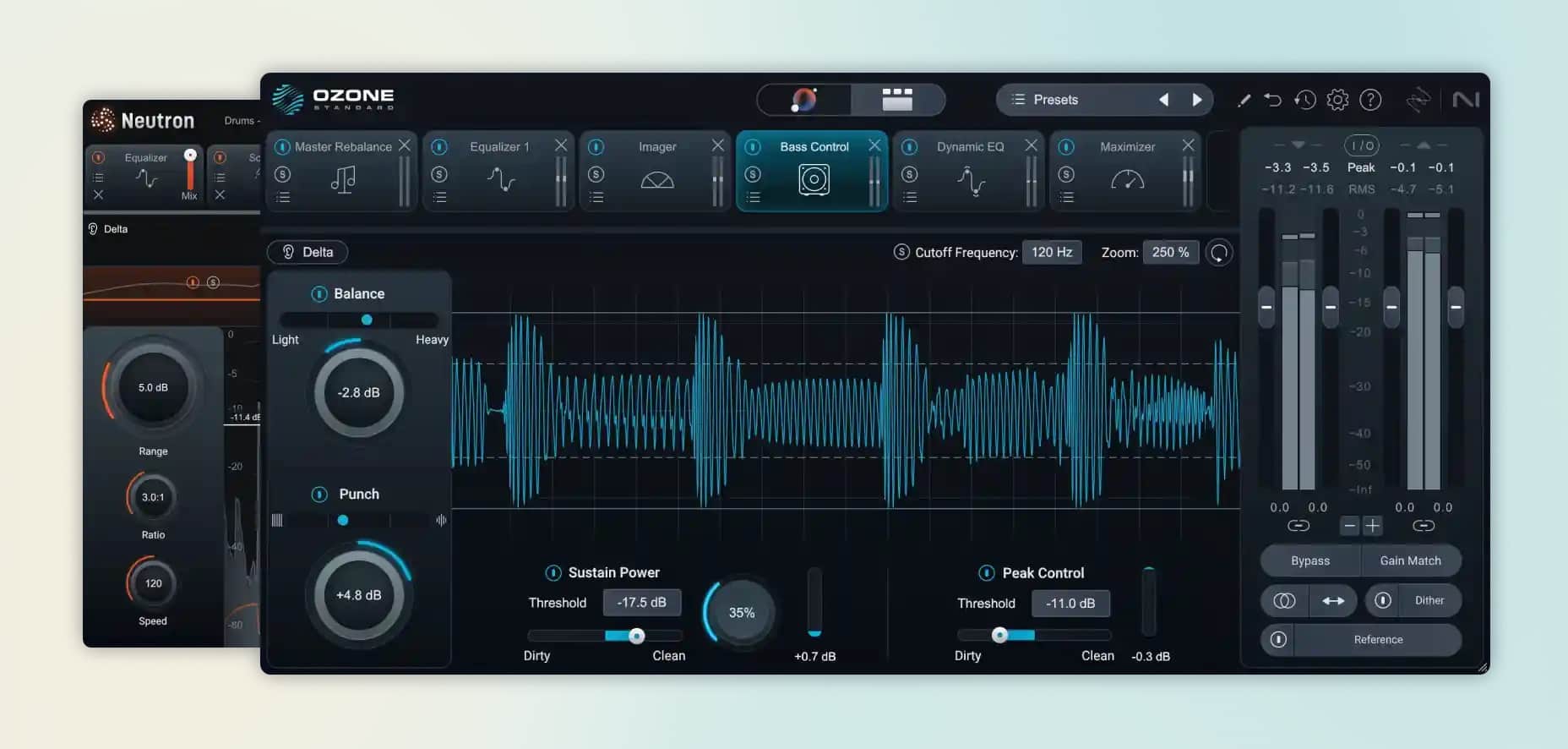The width and height of the screenshot is (1568, 749).
Task: Open the Imager module icon
Action: [657, 180]
